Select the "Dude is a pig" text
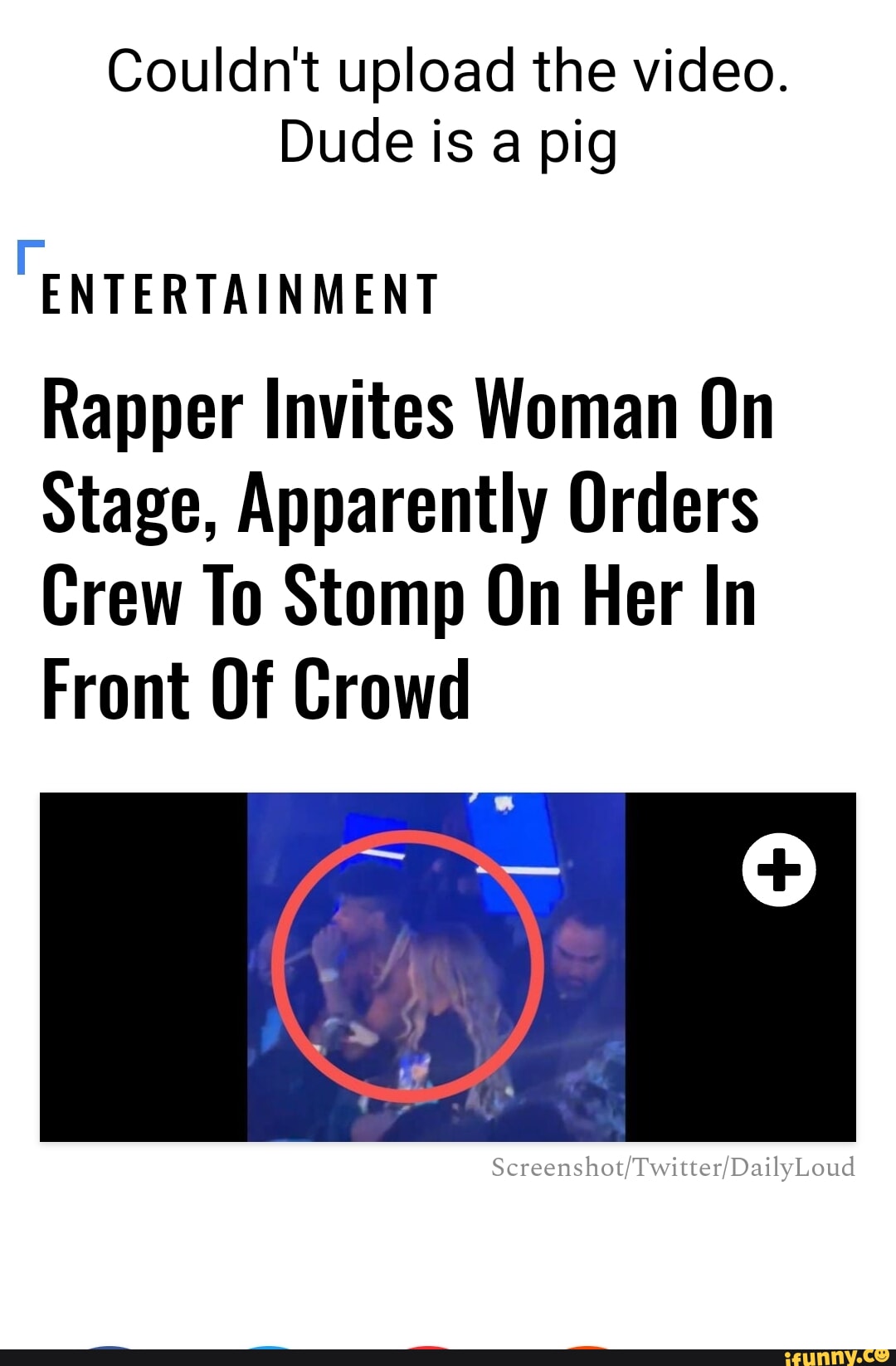 (x=448, y=143)
